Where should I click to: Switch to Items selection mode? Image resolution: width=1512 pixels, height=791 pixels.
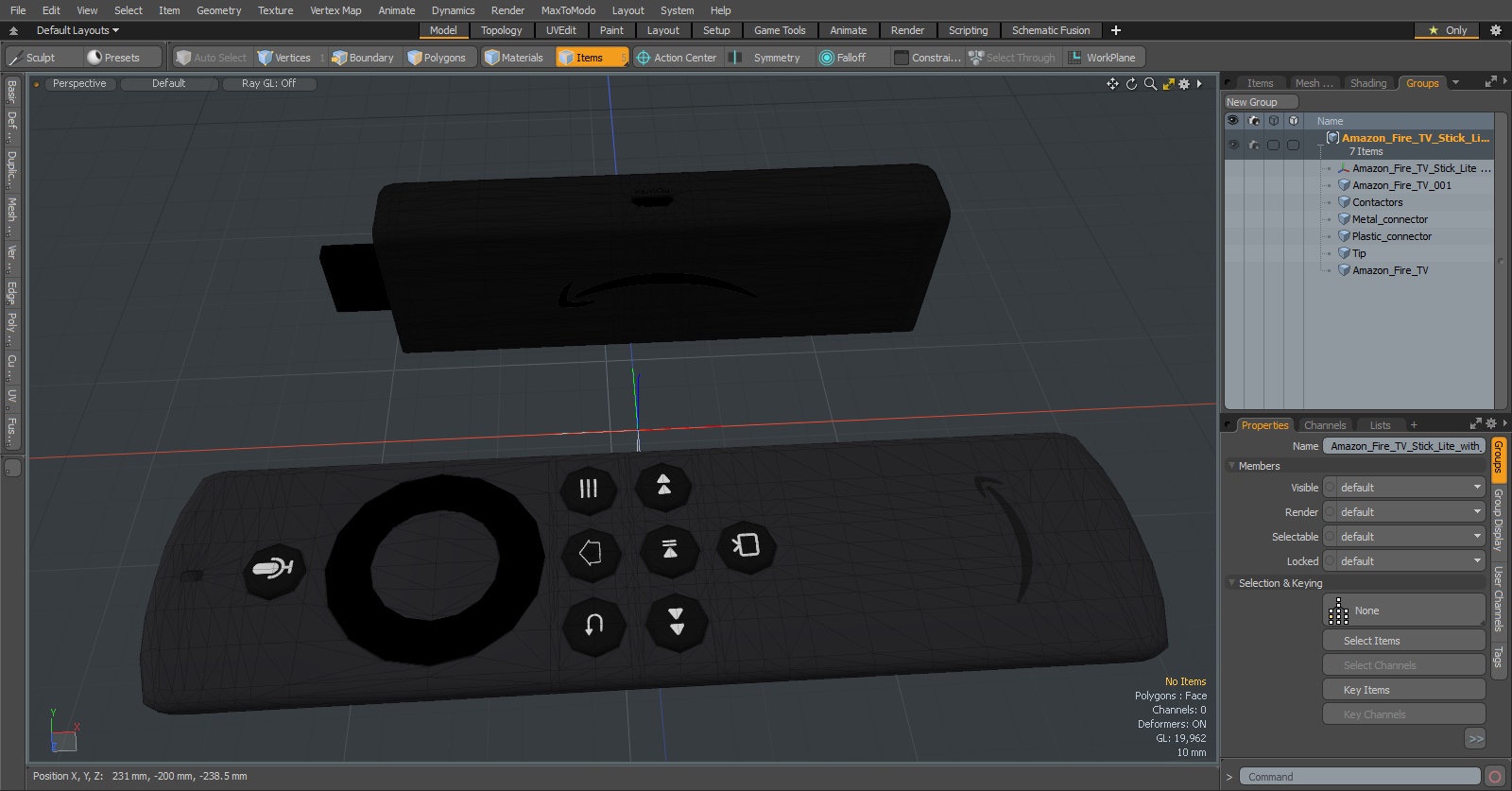point(592,58)
